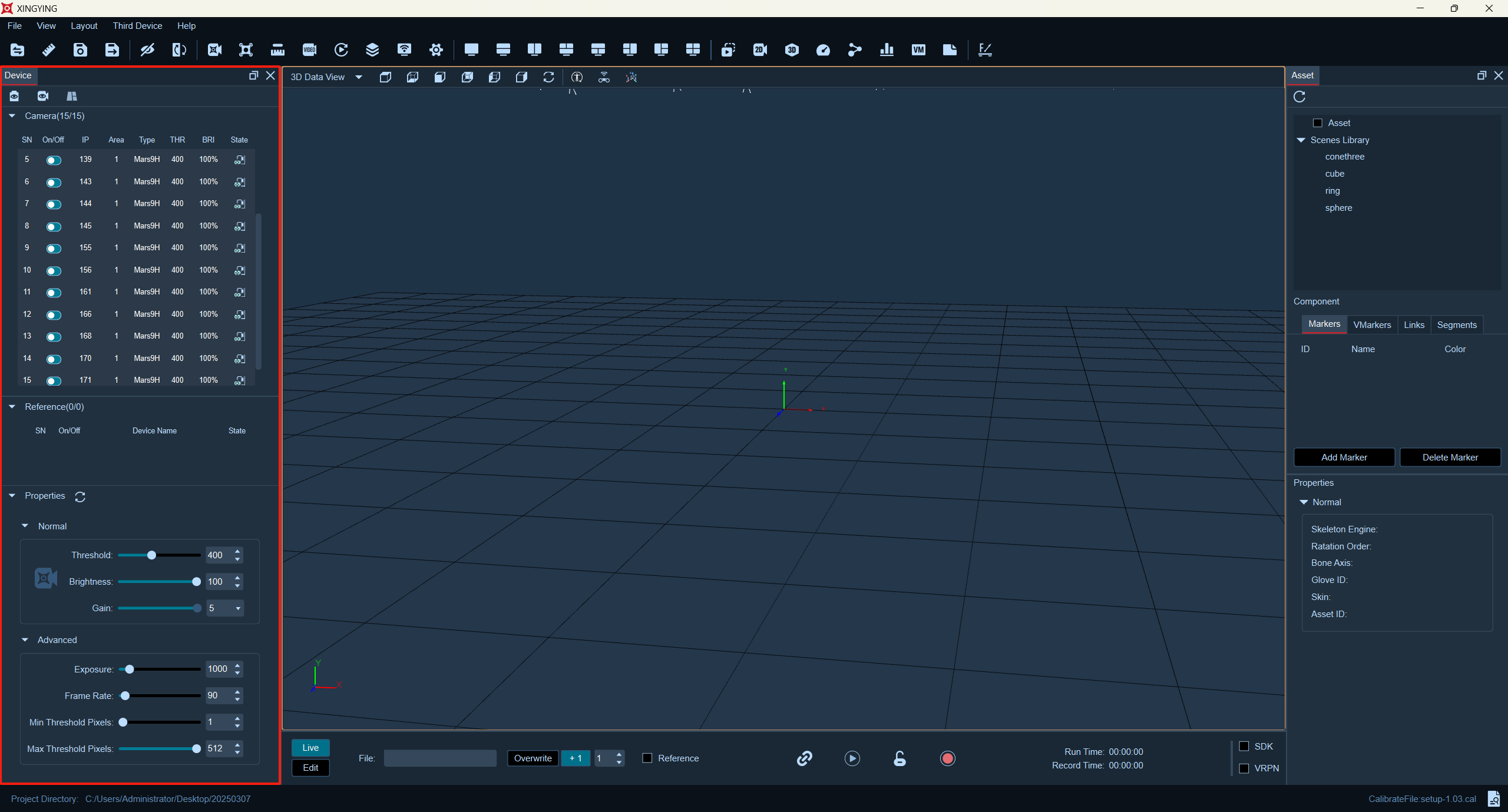
Task: Click the bar chart analysis icon
Action: click(887, 50)
